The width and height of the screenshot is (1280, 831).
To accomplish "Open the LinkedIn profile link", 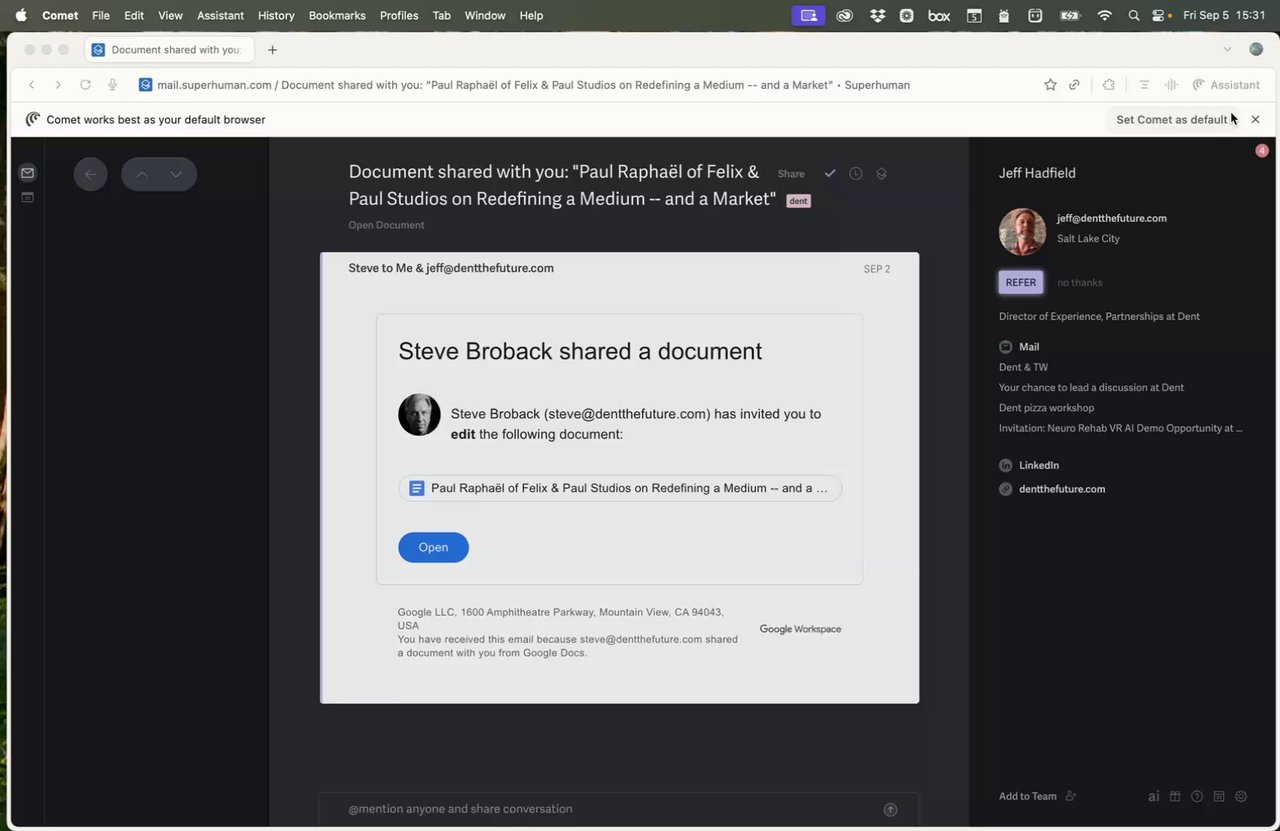I will click(x=1038, y=465).
